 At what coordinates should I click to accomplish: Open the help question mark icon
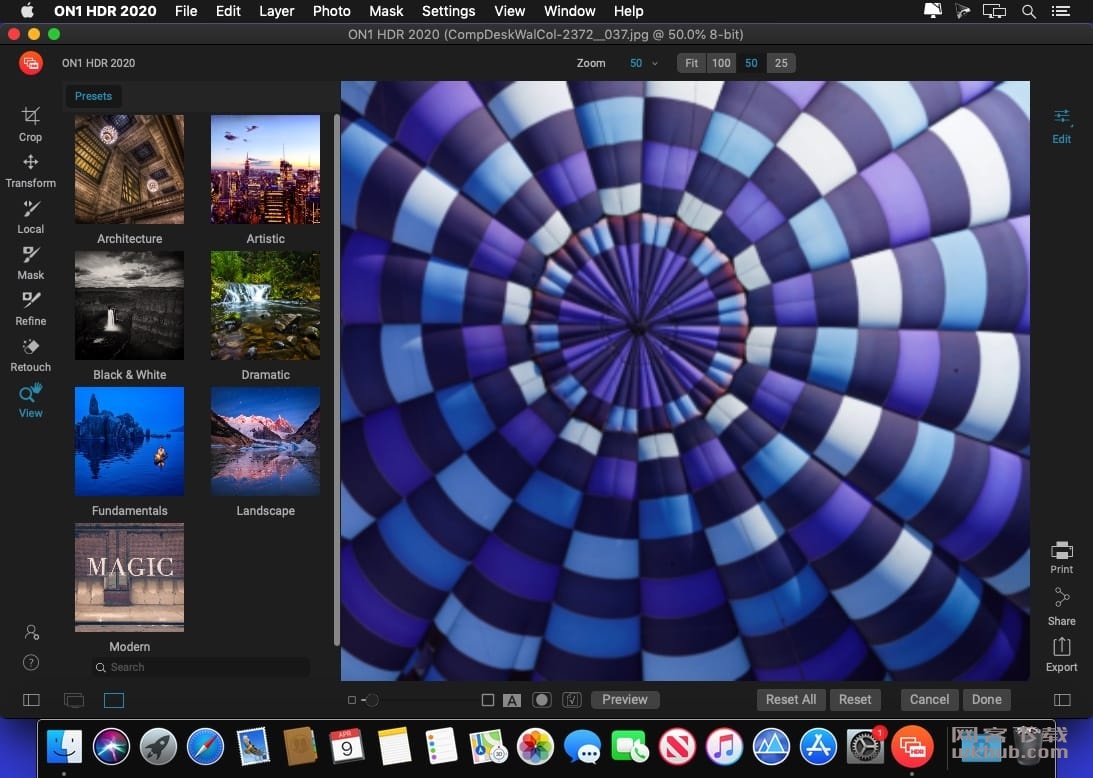(31, 662)
